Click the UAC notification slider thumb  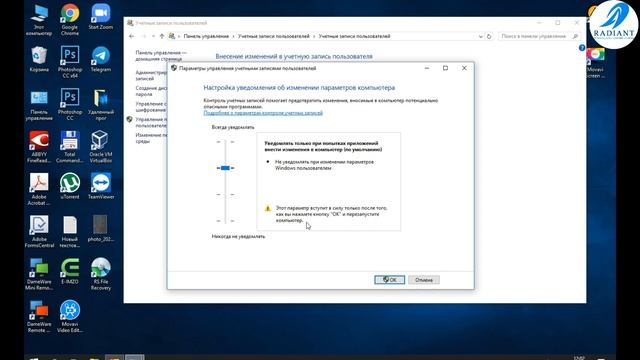[225, 168]
